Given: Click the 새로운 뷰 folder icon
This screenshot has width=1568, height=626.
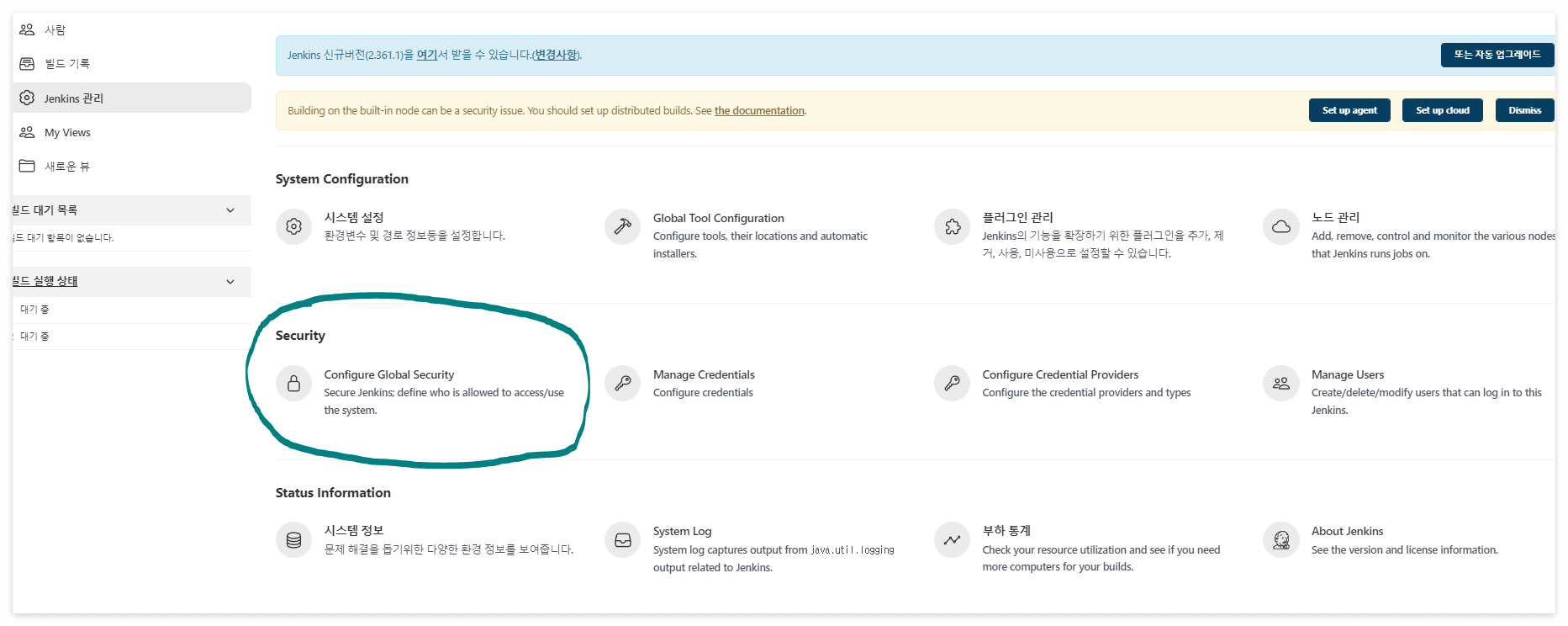Looking at the screenshot, I should tap(27, 166).
